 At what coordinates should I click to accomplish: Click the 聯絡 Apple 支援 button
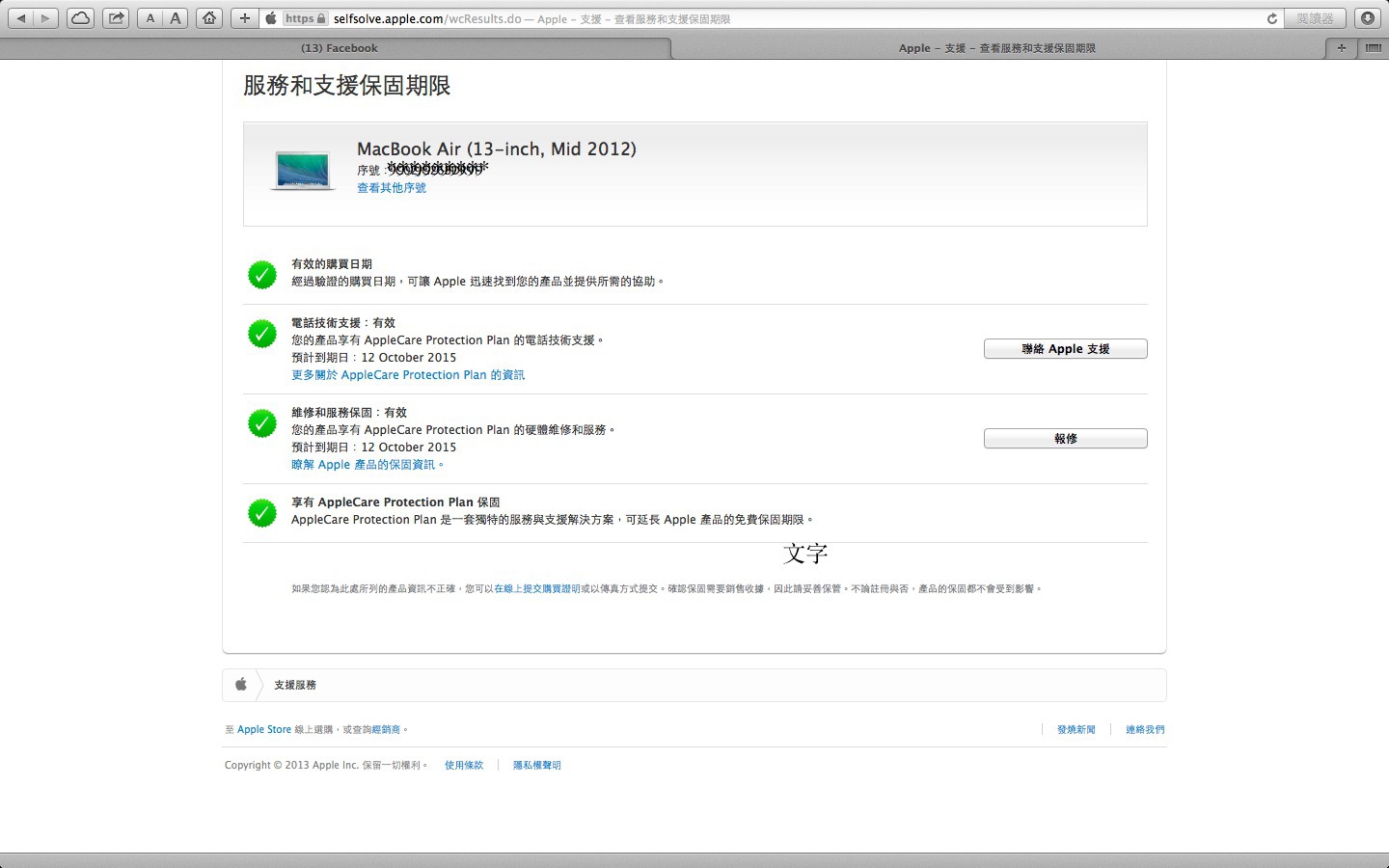[1065, 349]
